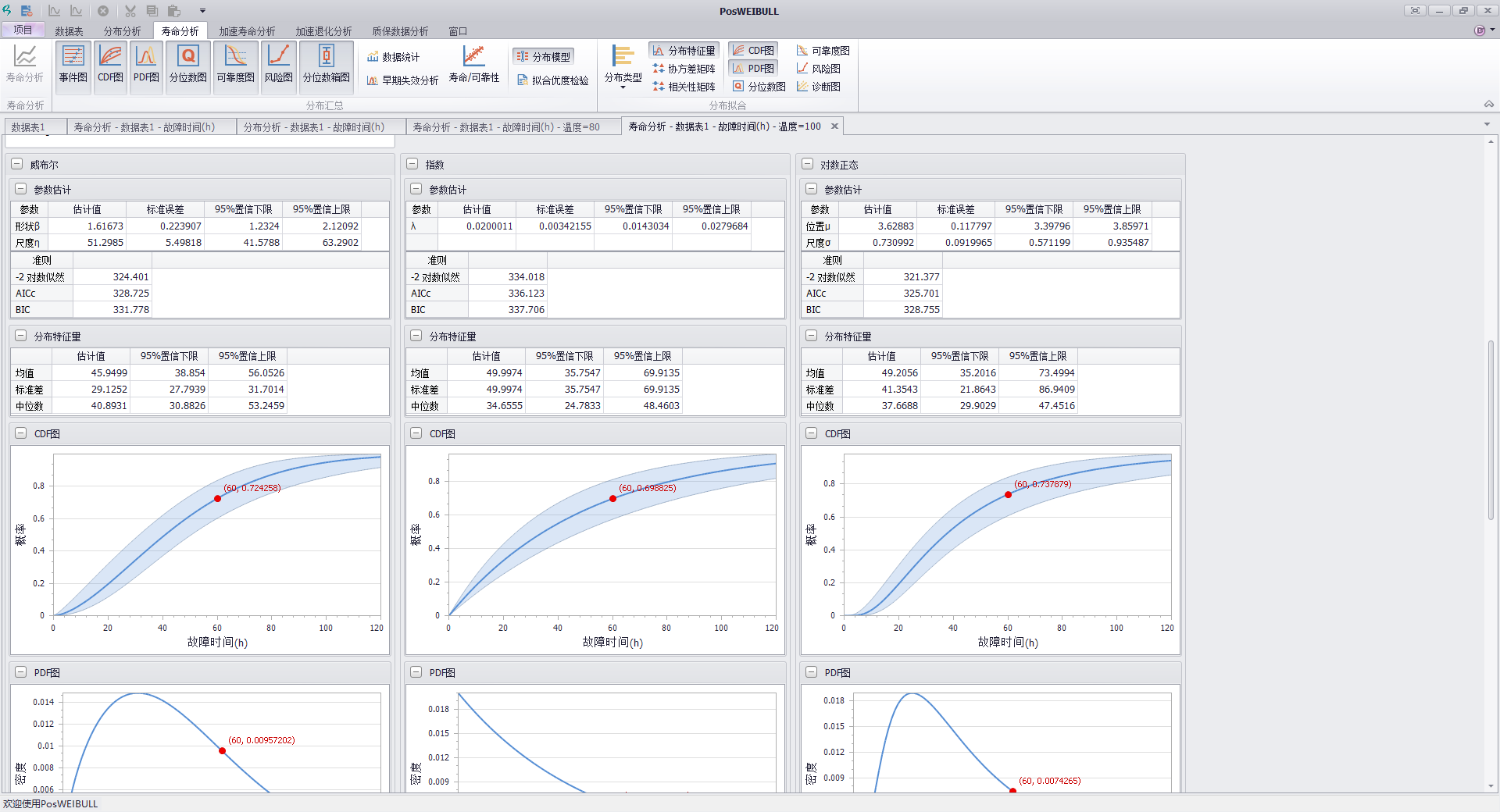
Task: Switch to the 加速寿命分析 ribbon tab
Action: [247, 31]
